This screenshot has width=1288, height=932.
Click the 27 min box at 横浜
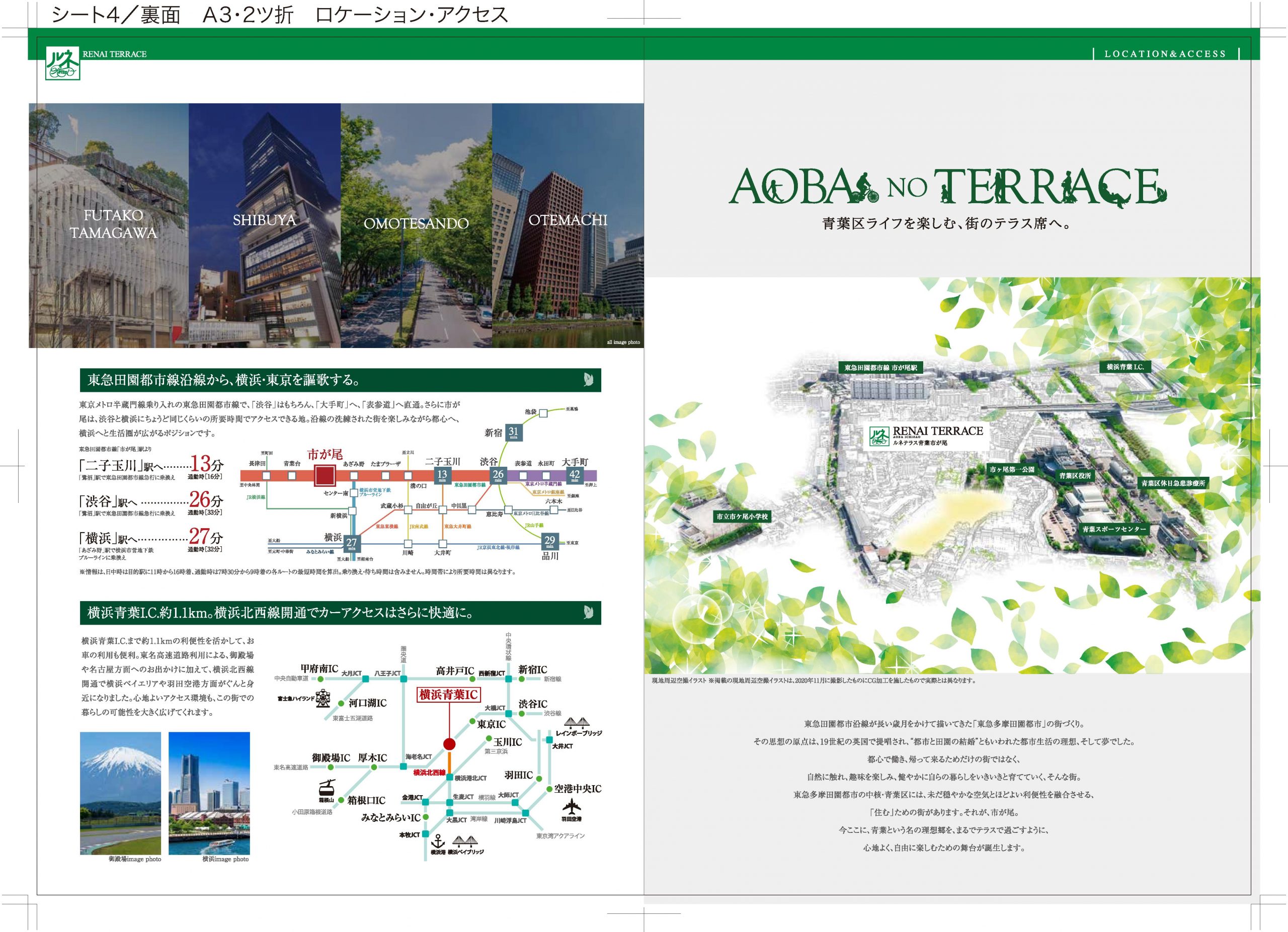pos(352,543)
